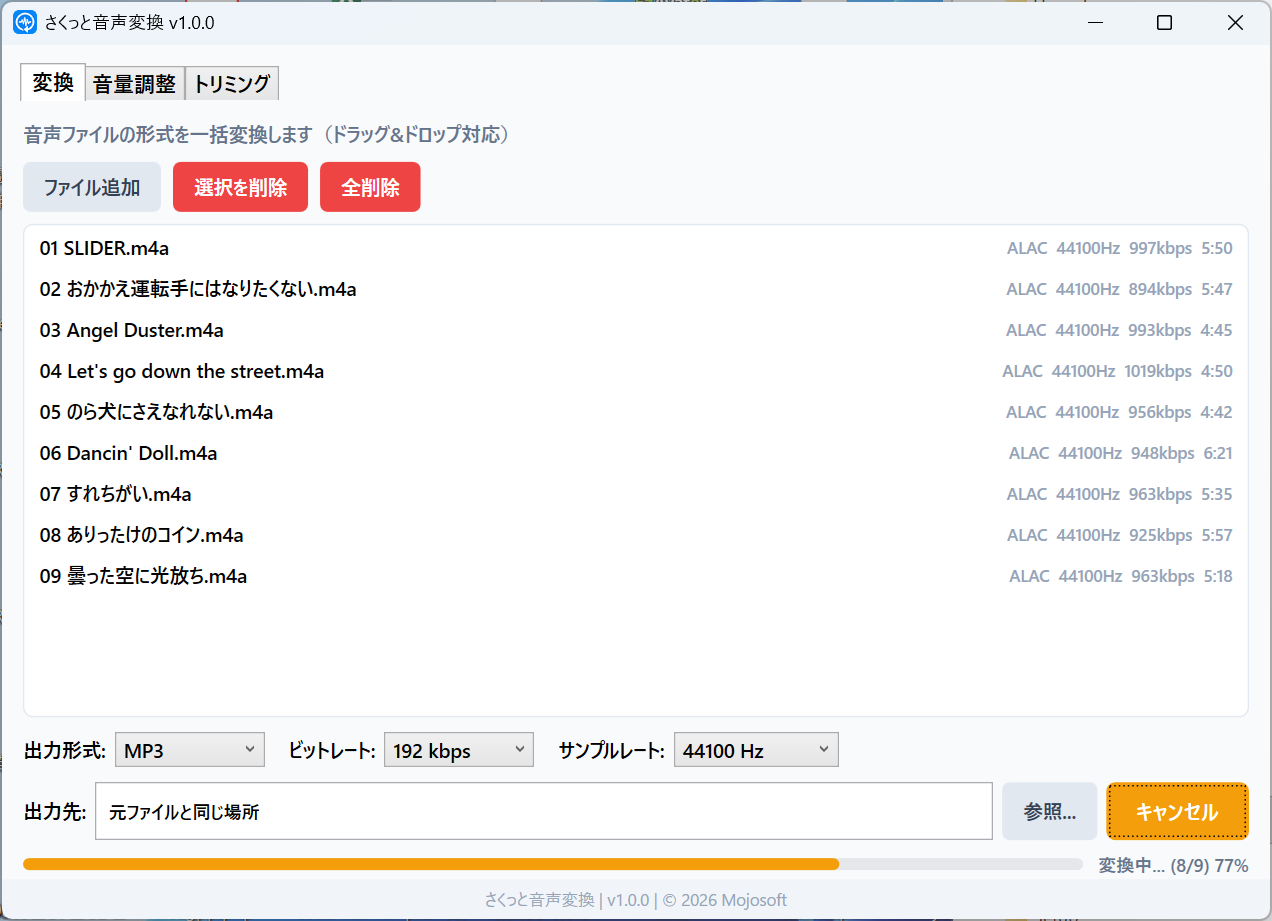Click the ファイル追加 button

pos(92,187)
